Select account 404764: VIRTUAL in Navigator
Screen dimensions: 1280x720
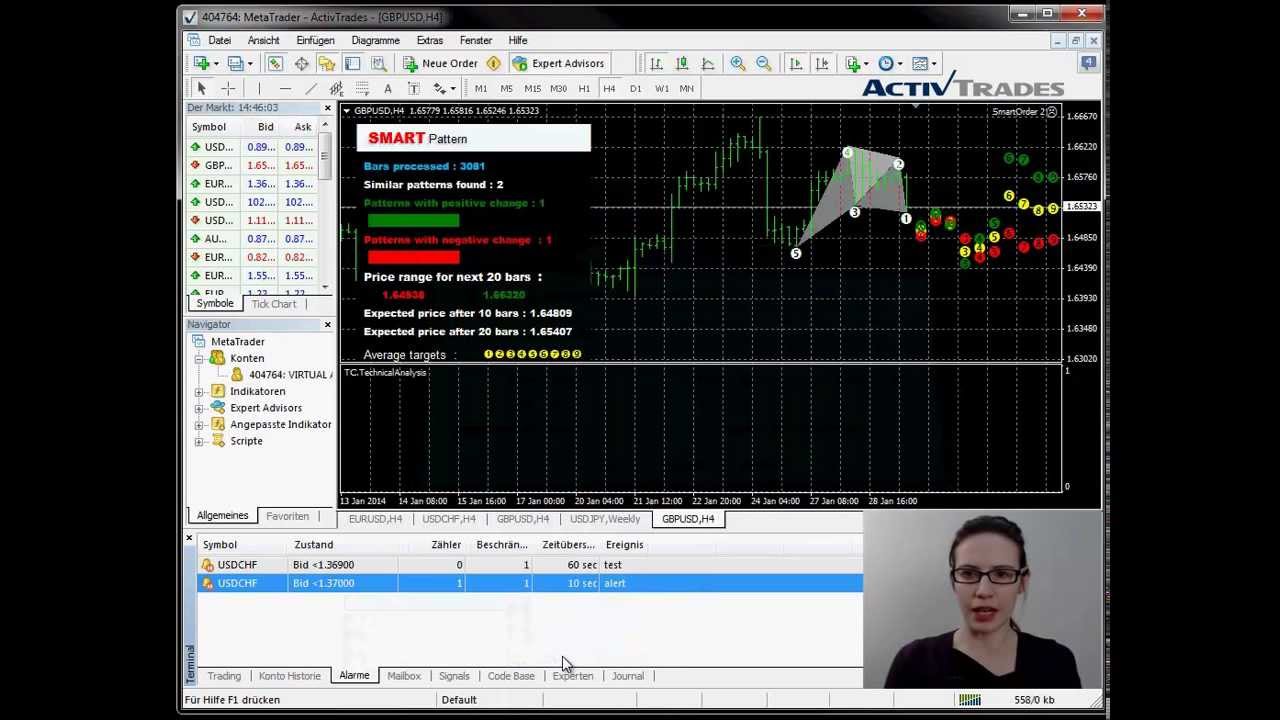coord(281,375)
